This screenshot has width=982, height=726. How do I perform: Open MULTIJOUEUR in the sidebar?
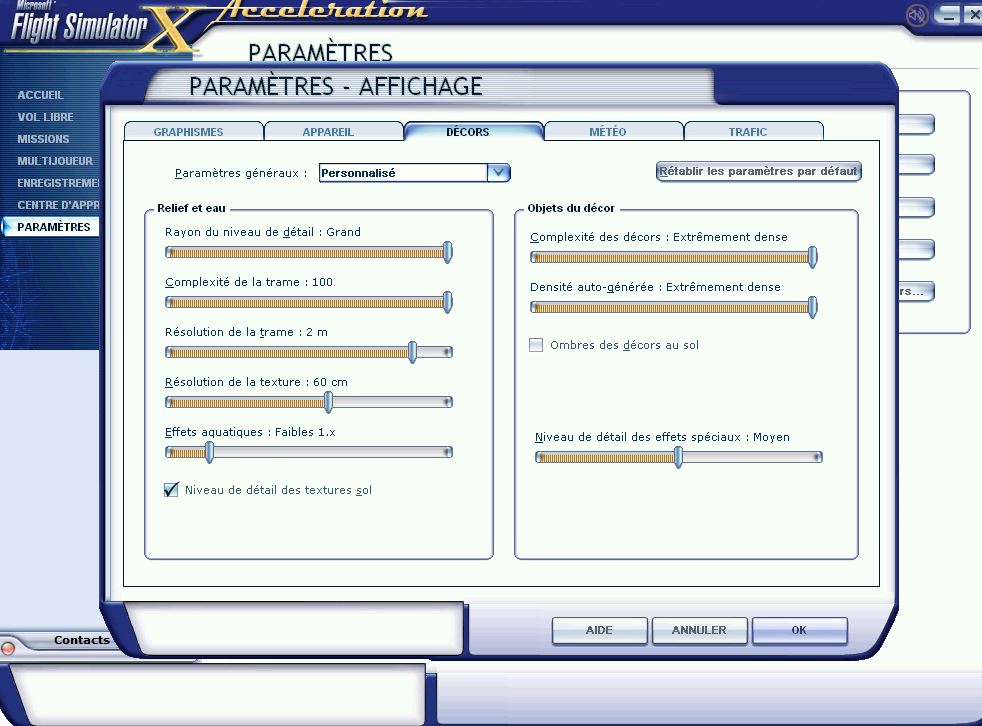pos(55,161)
